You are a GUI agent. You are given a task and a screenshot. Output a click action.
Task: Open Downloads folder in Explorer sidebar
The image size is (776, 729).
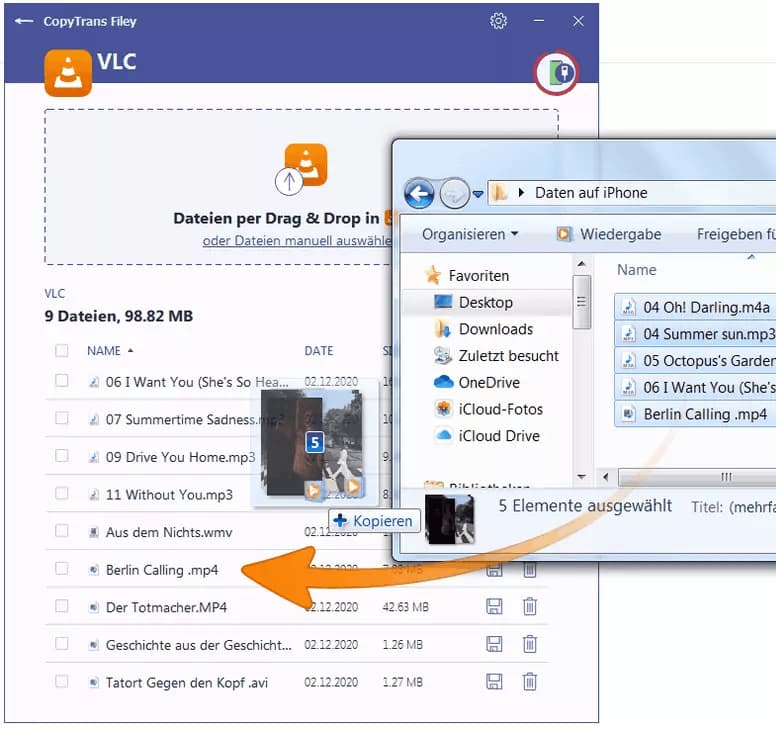point(484,329)
